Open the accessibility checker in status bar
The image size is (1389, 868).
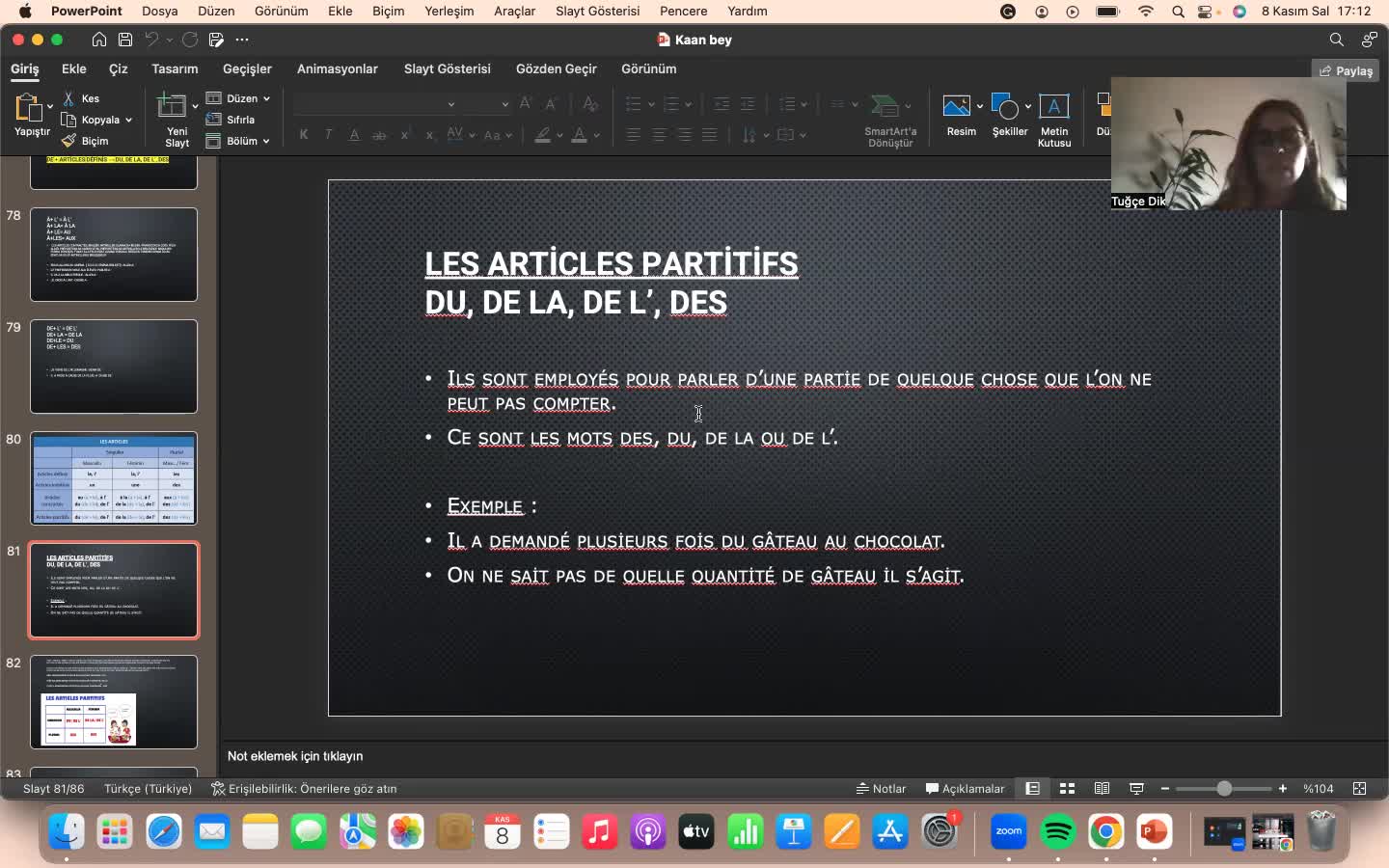(x=305, y=789)
